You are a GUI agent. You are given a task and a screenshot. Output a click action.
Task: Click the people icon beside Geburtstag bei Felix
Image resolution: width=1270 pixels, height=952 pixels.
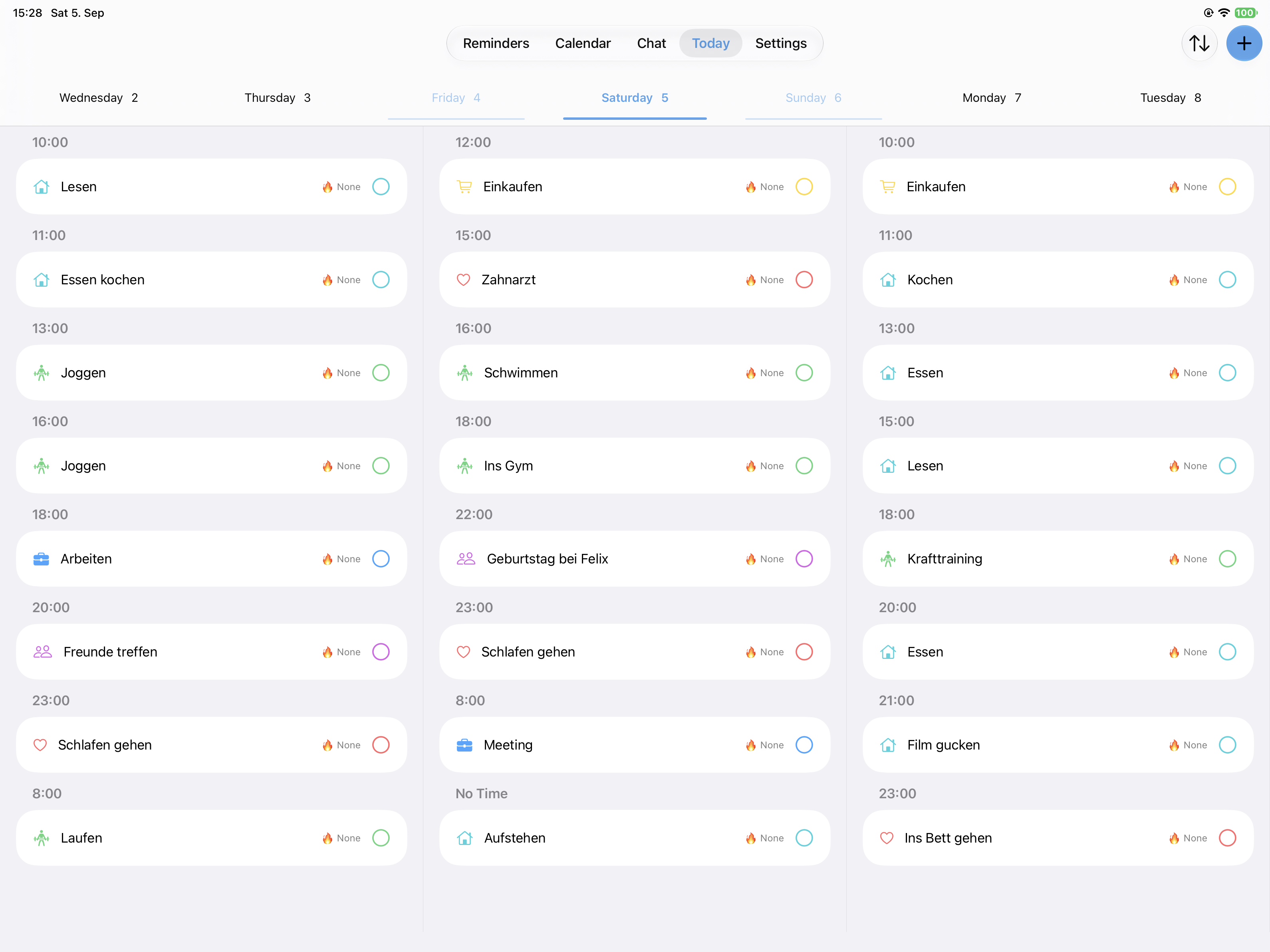466,559
